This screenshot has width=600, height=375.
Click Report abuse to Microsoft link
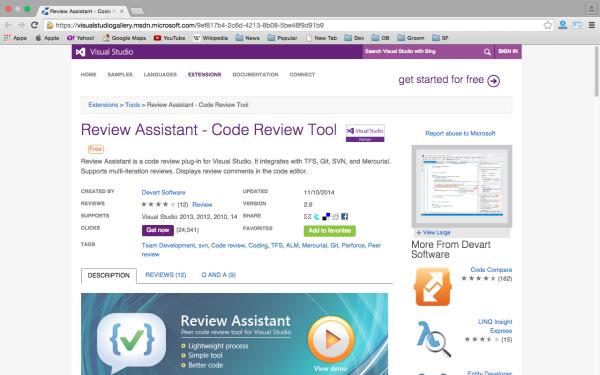point(460,134)
